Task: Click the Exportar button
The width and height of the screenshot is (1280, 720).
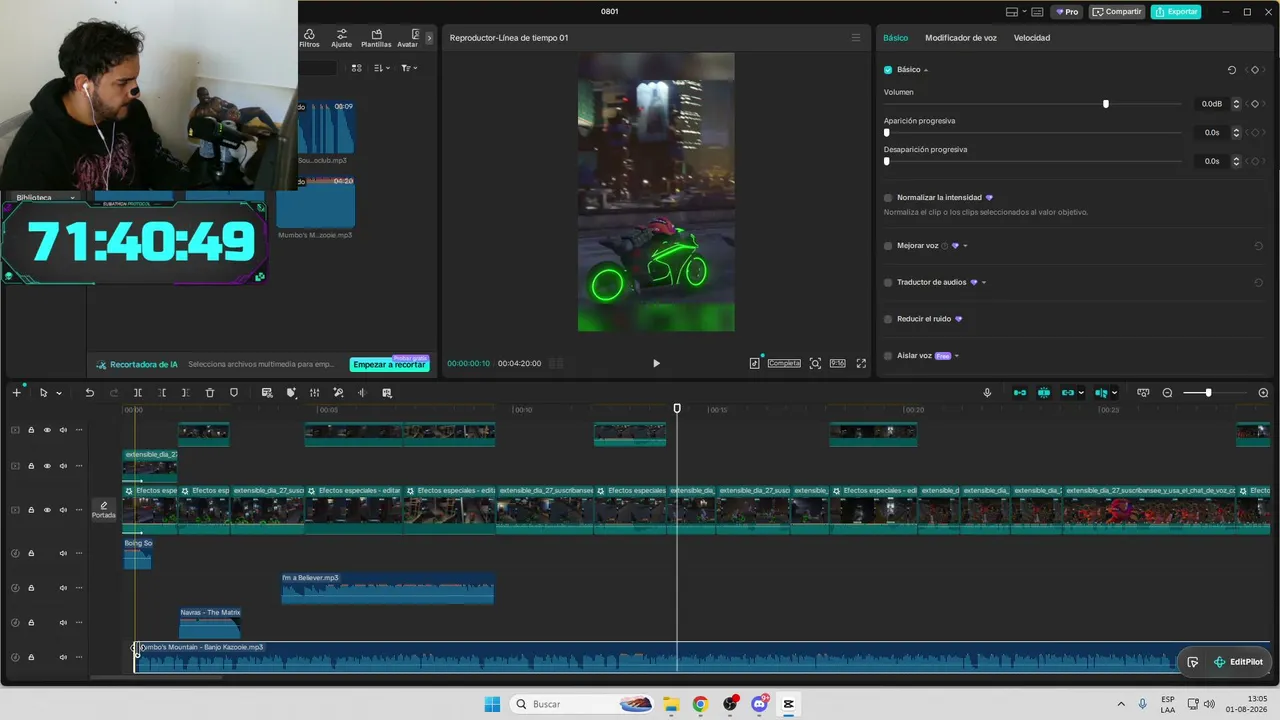Action: (x=1176, y=12)
